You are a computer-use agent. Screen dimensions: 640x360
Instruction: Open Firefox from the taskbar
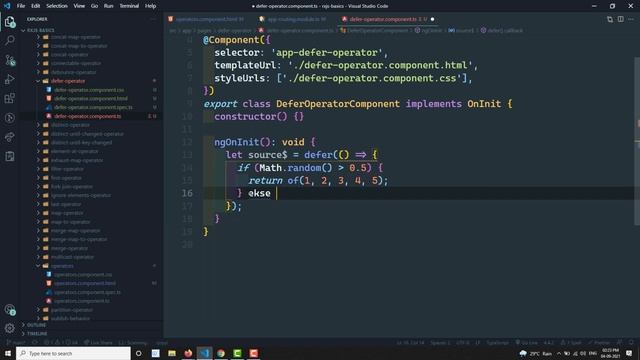(x=188, y=353)
